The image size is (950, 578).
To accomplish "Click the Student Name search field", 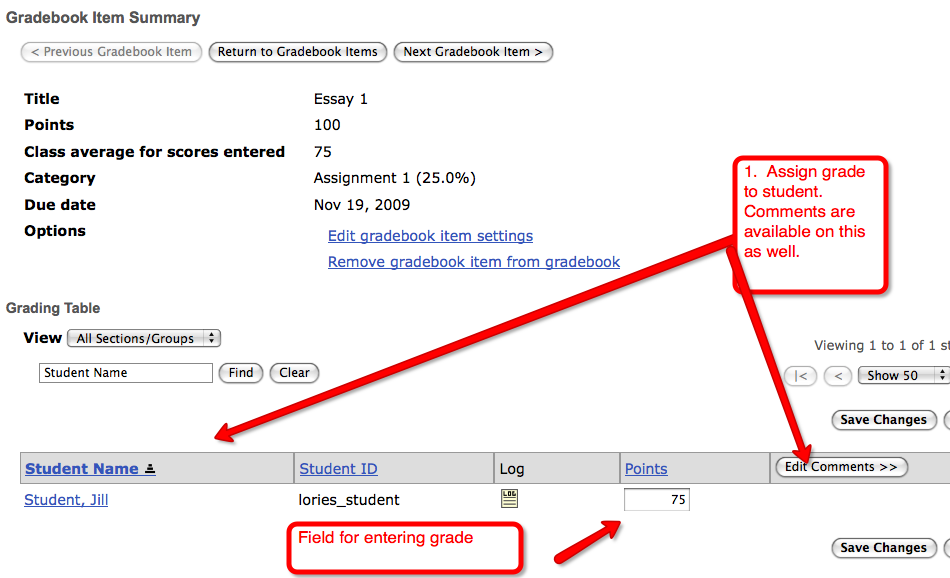I will (126, 373).
